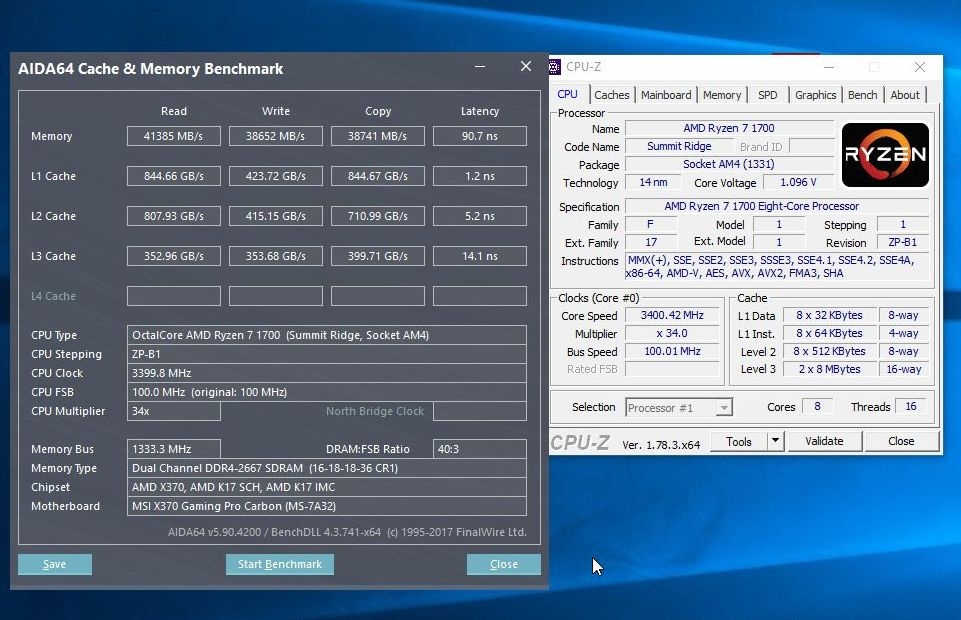Click the Memory Bus value 1333.3 MHz

[173, 449]
